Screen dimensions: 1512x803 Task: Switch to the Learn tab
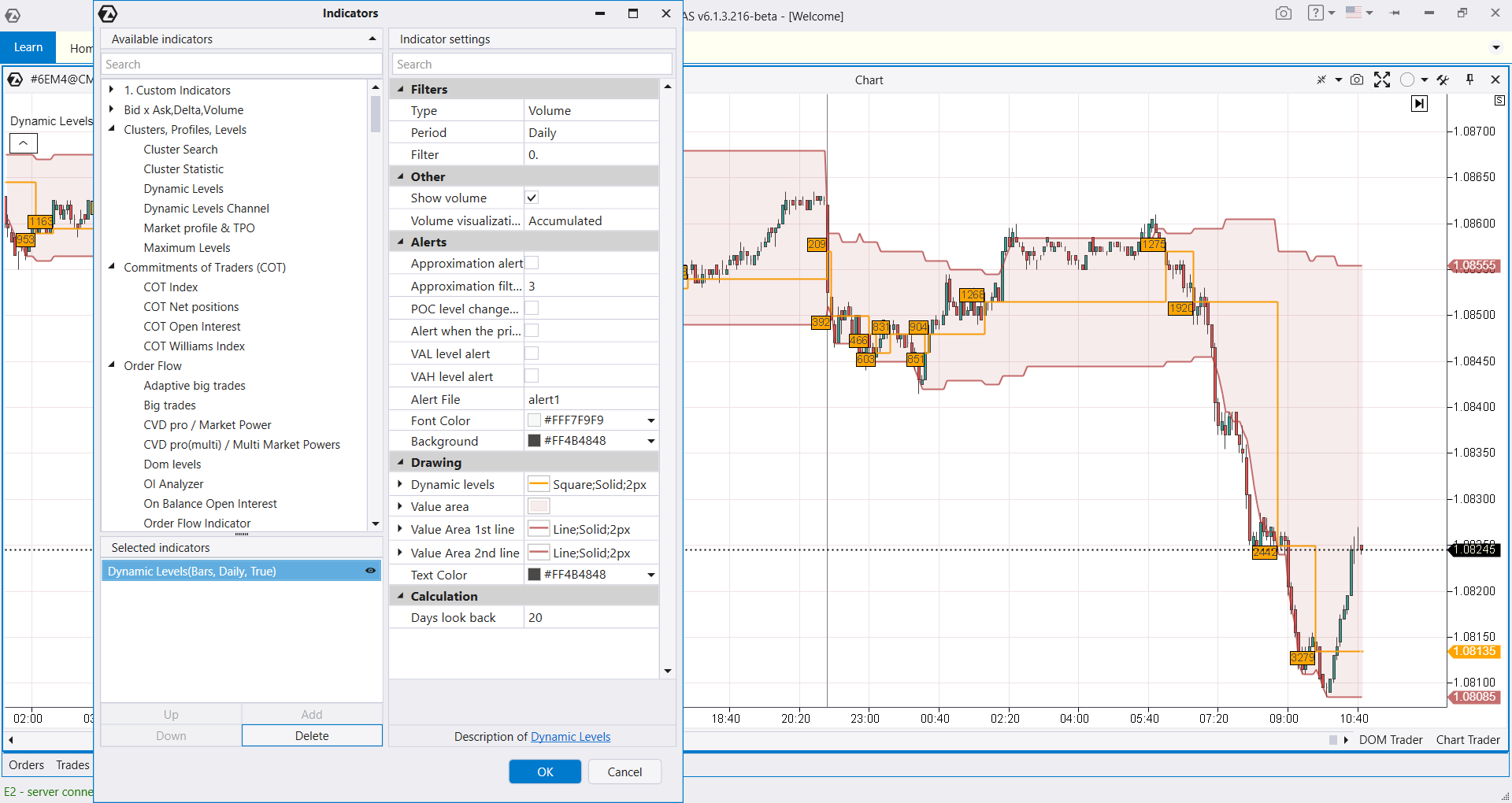[x=28, y=47]
